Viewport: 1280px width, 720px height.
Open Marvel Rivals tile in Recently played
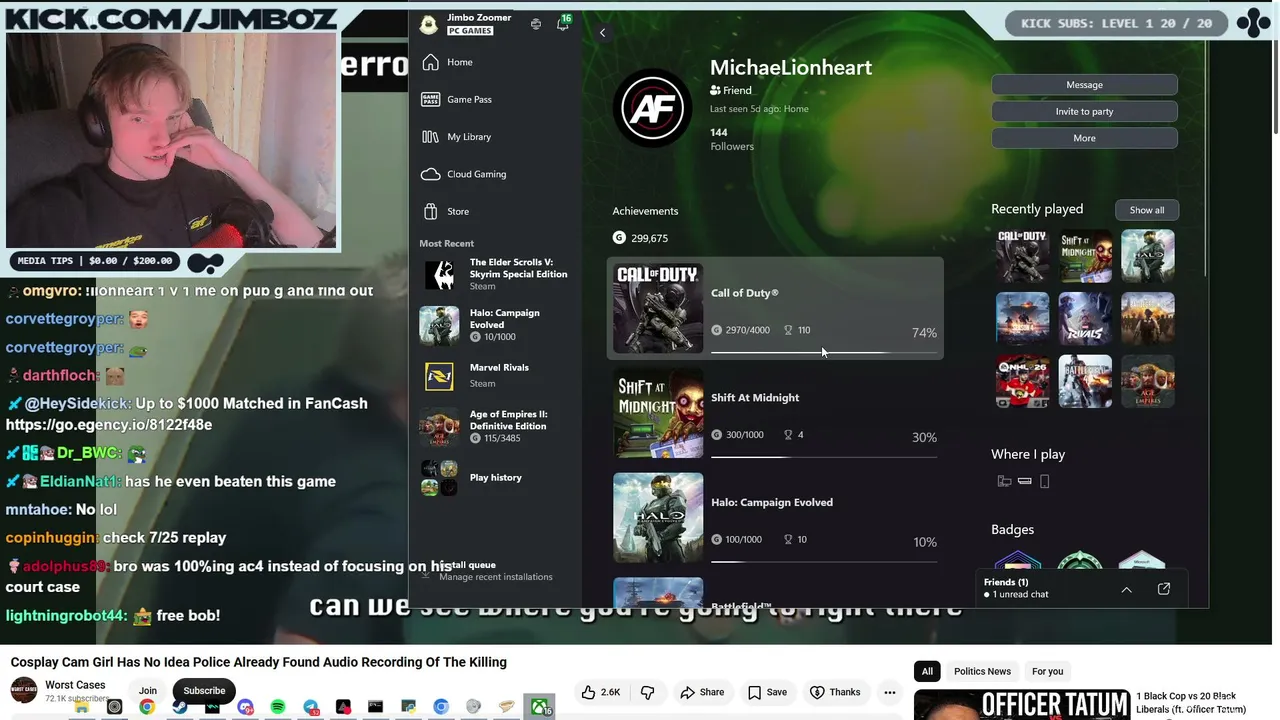[x=1085, y=318]
